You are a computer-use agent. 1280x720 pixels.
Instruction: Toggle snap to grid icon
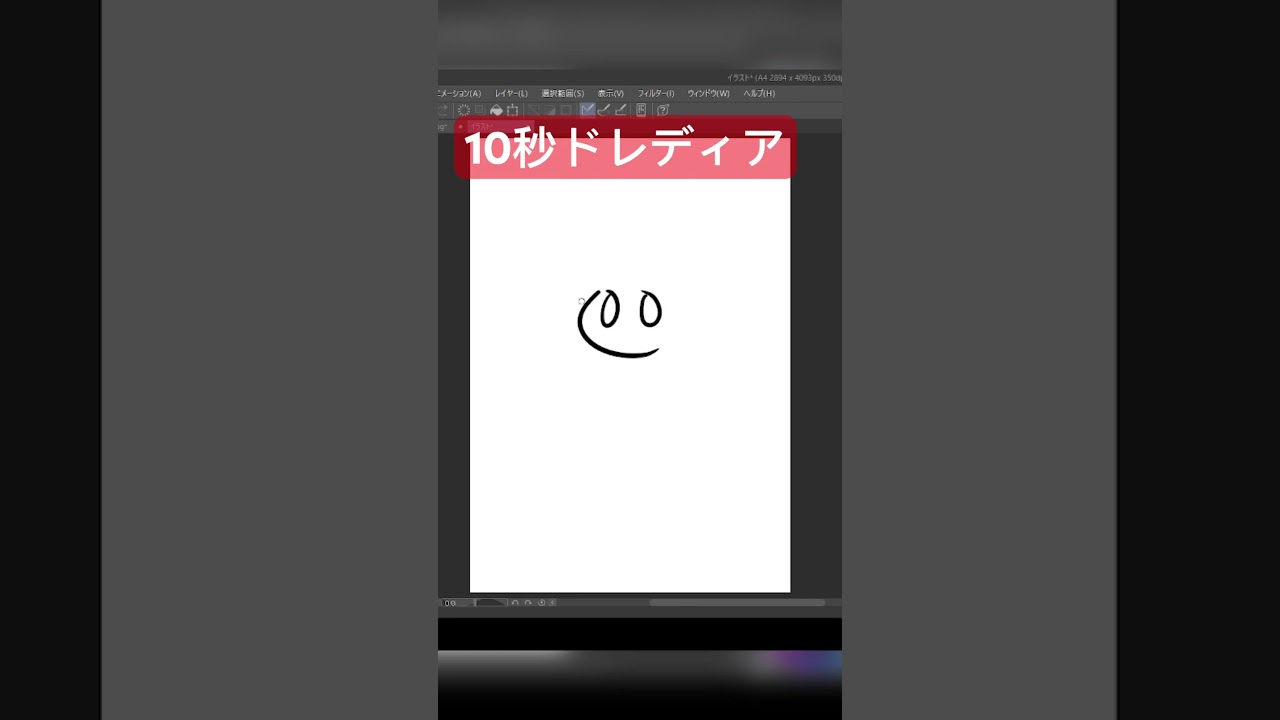[x=620, y=110]
